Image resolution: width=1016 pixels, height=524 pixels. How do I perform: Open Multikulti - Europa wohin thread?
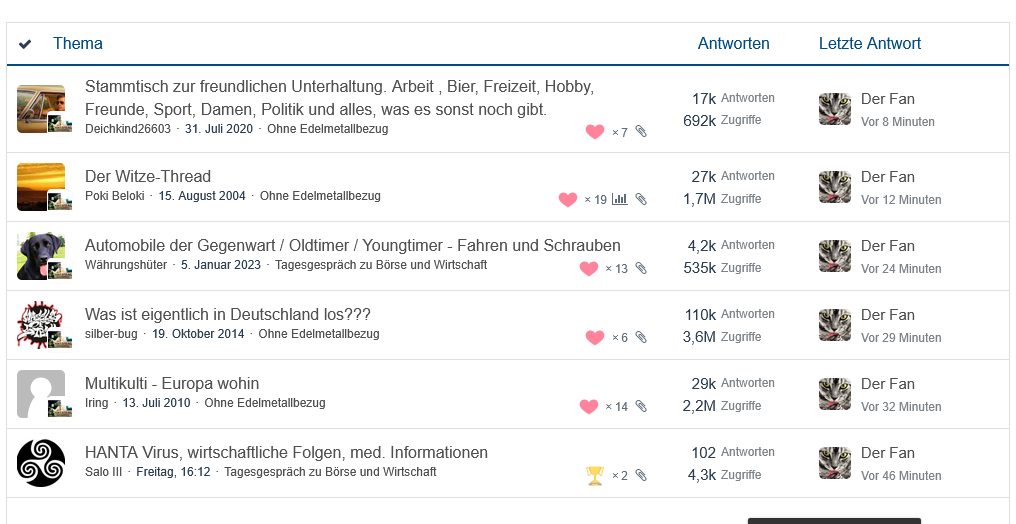click(x=172, y=383)
